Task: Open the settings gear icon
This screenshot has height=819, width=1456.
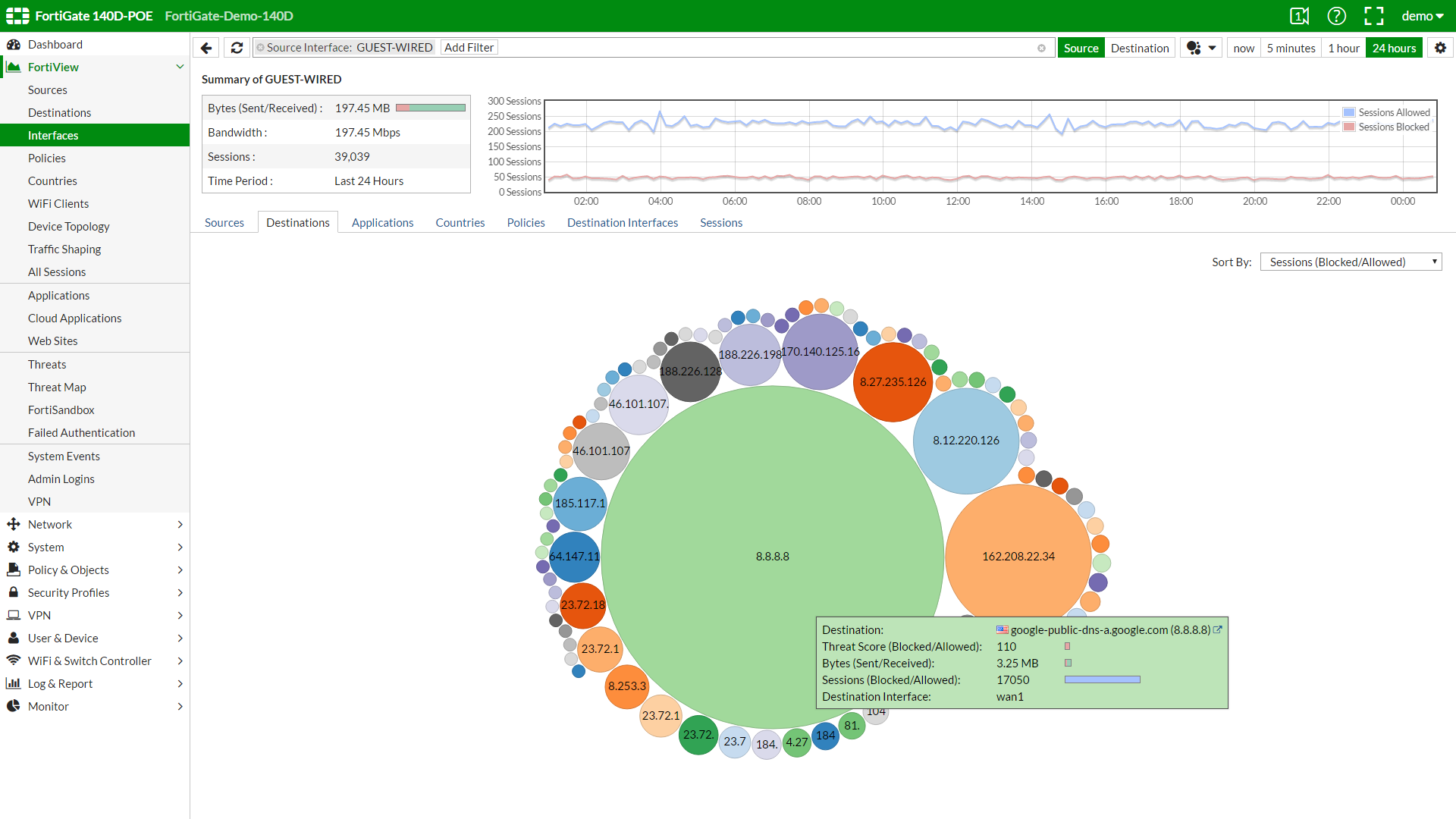Action: [x=1440, y=48]
